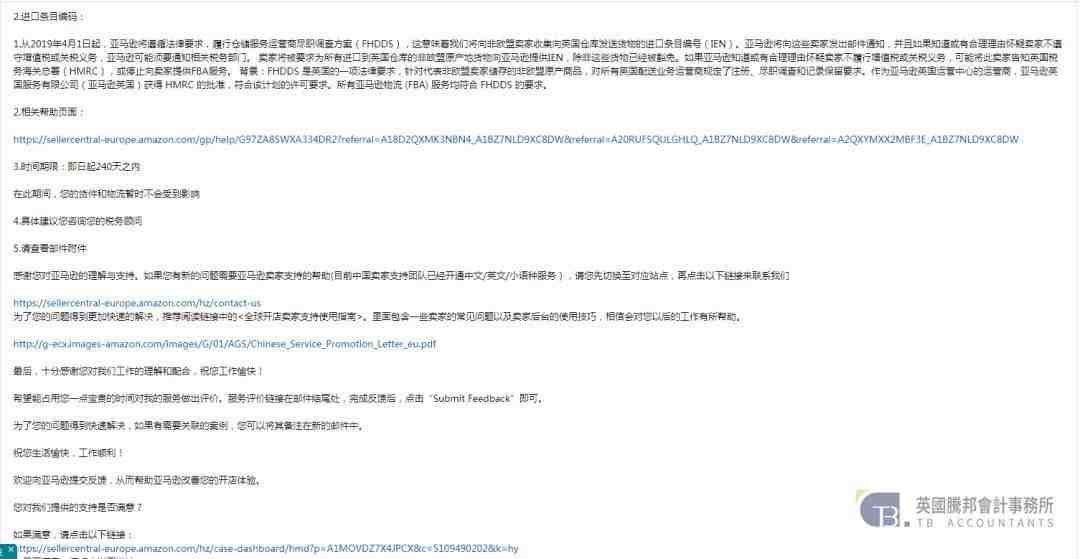Click the "最后，十分感谢您对我们工作的理解和配合" line

(x=138, y=371)
